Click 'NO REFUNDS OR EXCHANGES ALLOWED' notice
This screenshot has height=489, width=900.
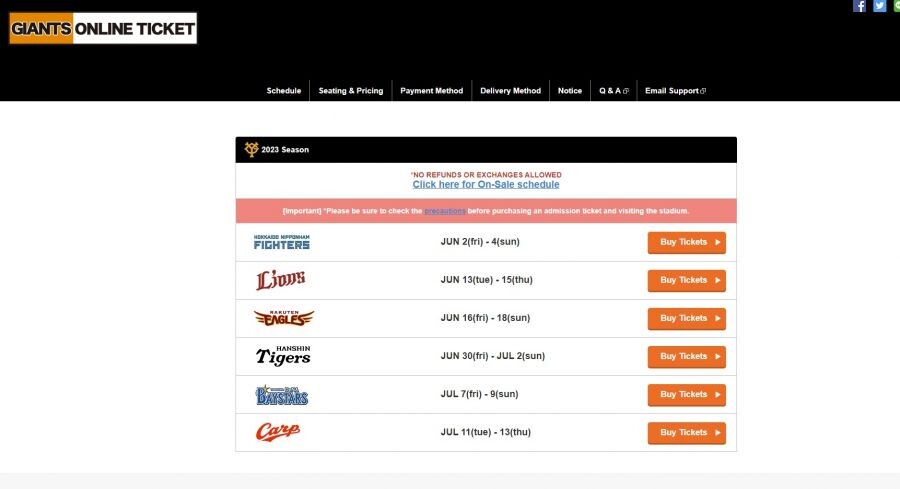click(x=486, y=174)
